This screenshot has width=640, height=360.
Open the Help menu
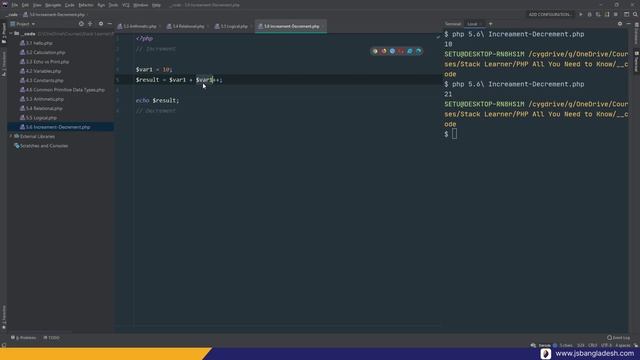pos(156,5)
